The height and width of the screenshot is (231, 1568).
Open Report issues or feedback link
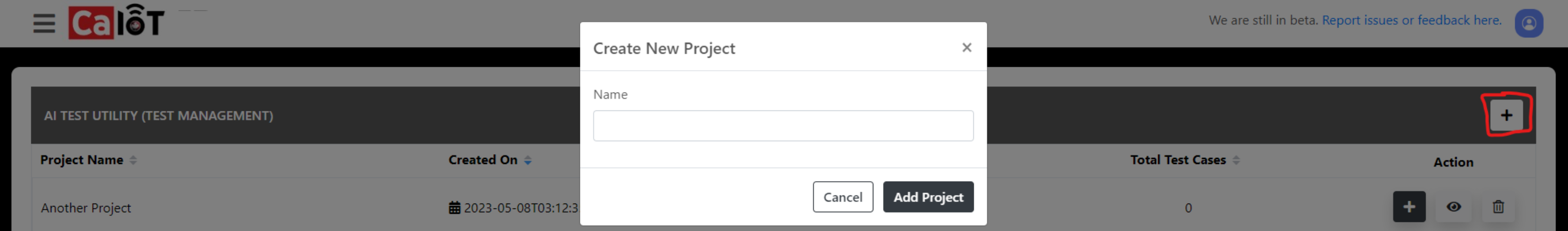click(1411, 20)
